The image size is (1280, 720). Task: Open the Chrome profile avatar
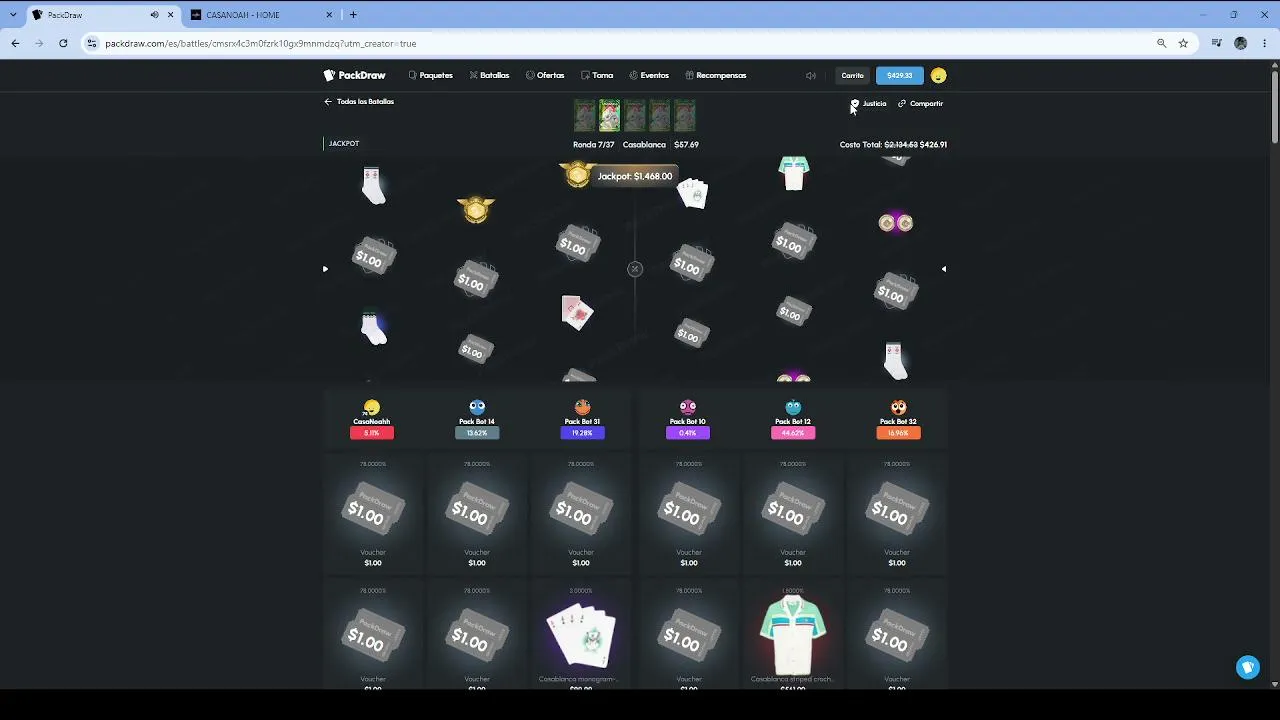coord(1241,43)
